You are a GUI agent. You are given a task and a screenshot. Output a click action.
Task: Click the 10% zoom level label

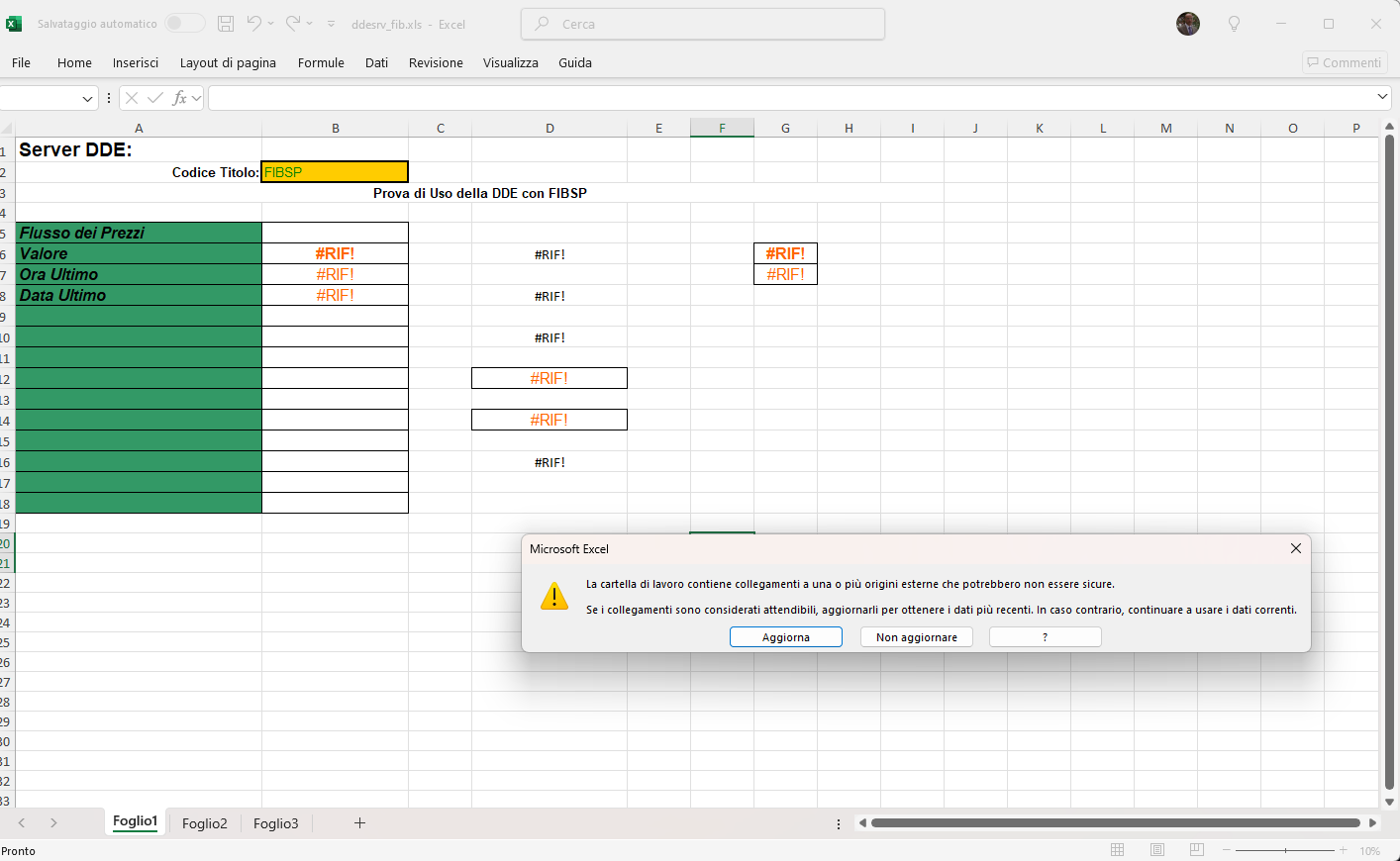click(1370, 851)
